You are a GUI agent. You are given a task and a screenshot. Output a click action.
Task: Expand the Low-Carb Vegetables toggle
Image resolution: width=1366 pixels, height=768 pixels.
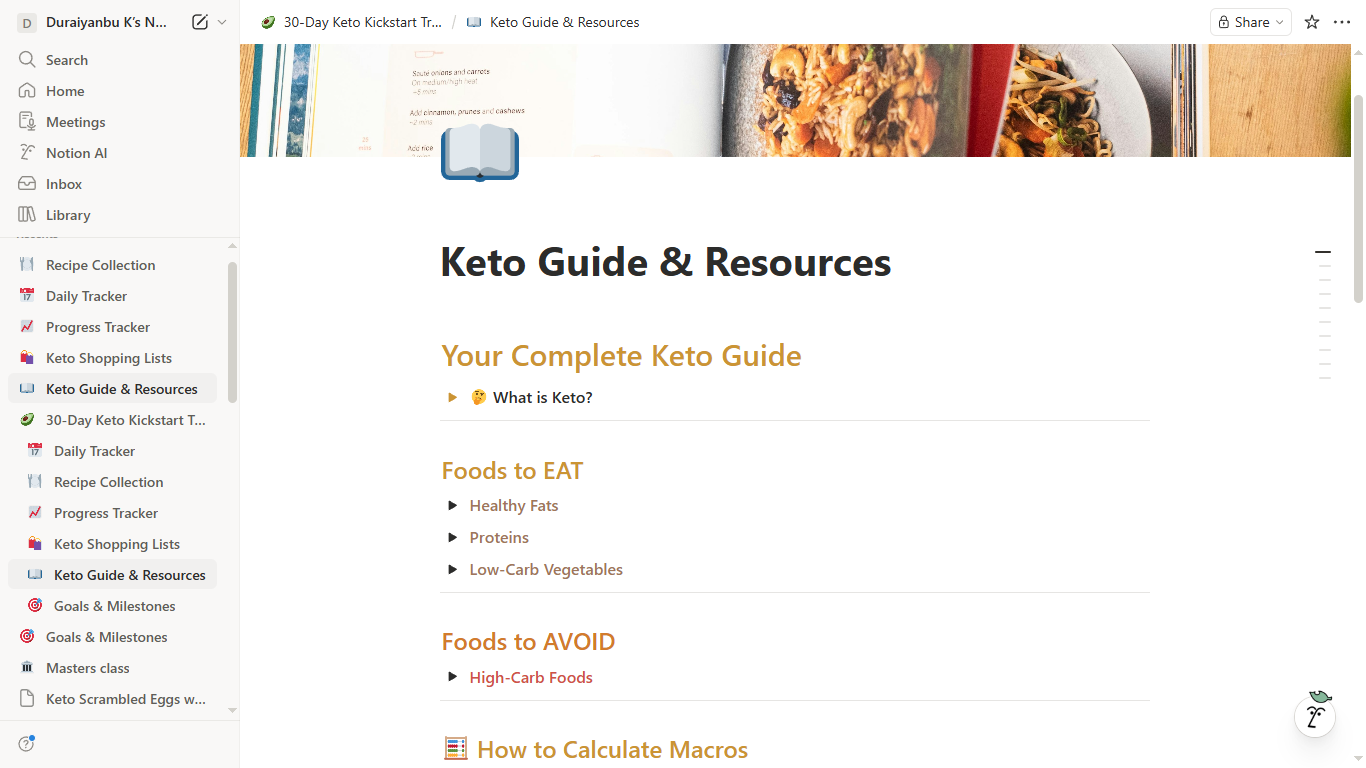click(x=453, y=570)
